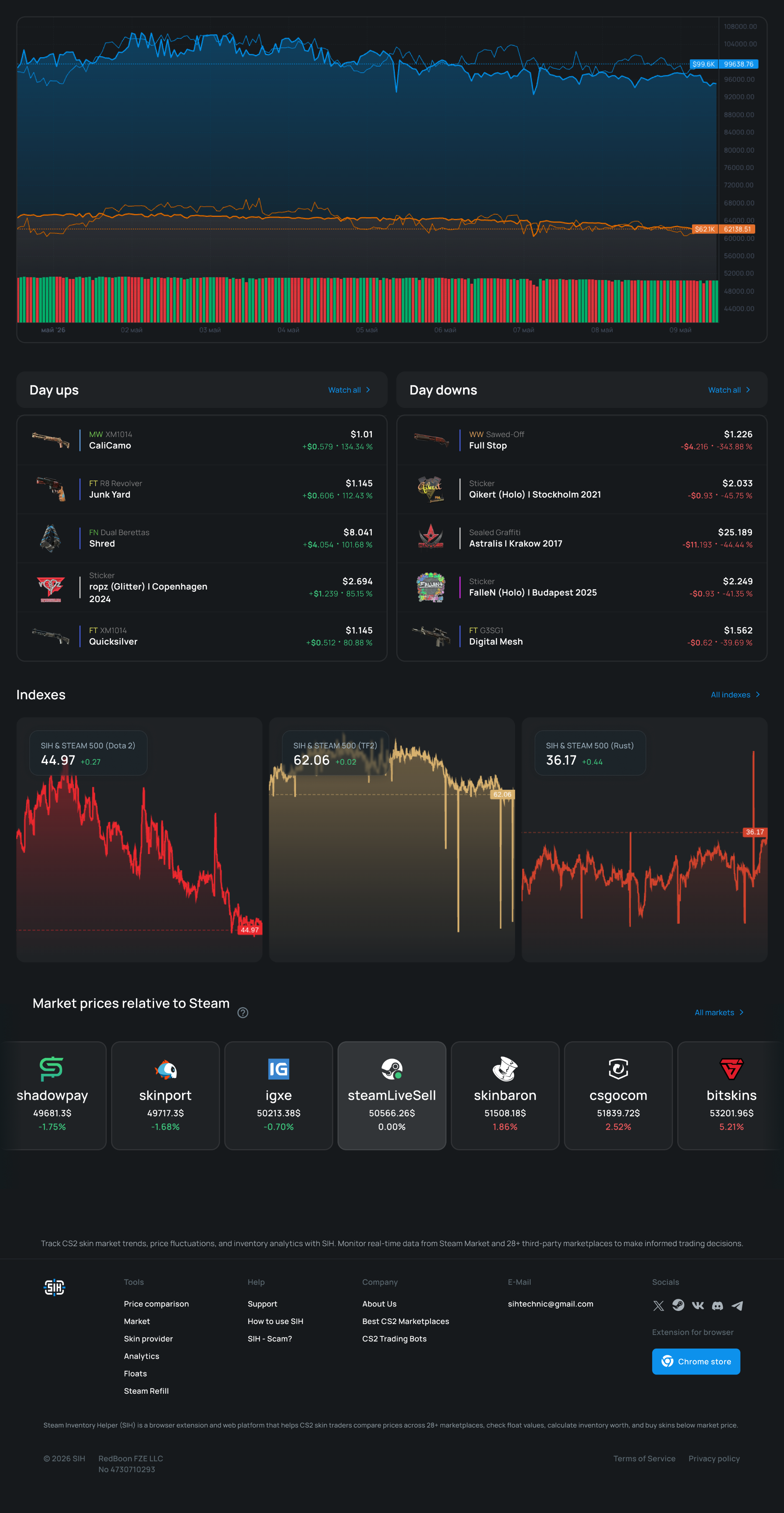Click the Digital Mesh item name
Image resolution: width=784 pixels, height=1513 pixels.
click(x=496, y=642)
